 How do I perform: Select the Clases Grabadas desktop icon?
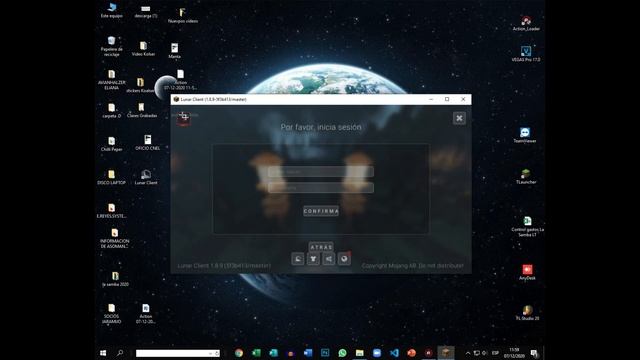(x=142, y=110)
